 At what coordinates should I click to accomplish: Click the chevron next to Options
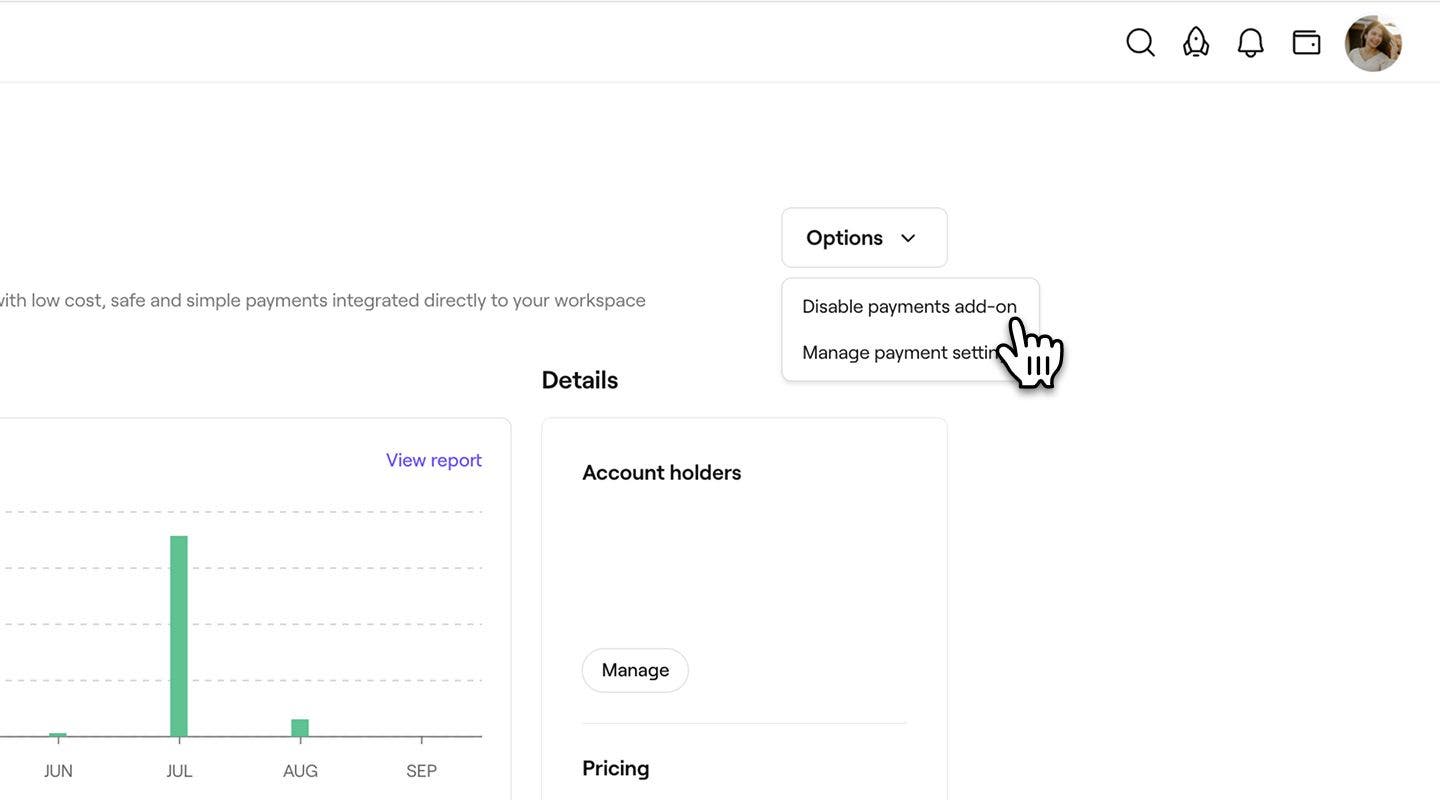(x=907, y=237)
